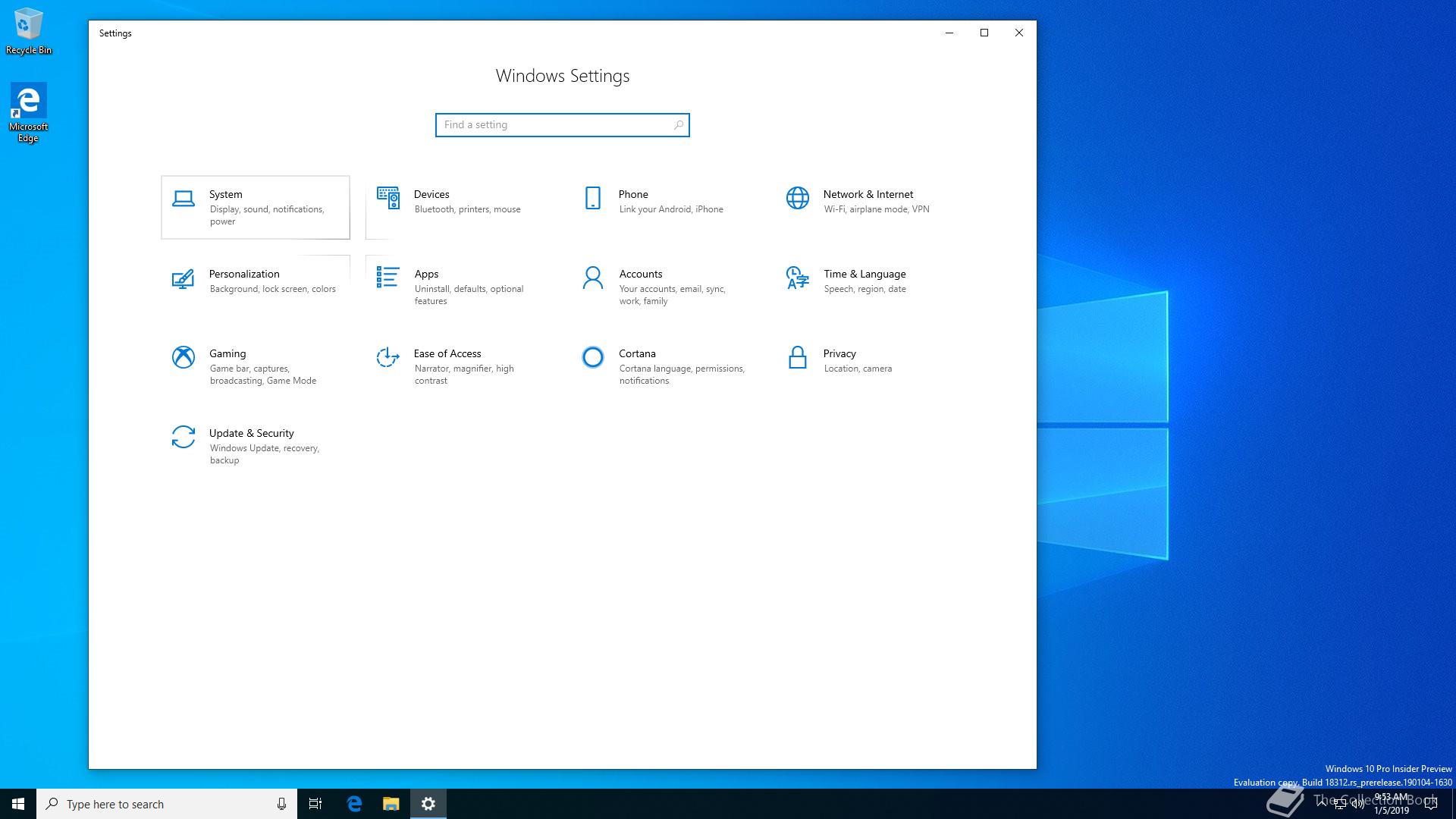Click the Ease of Access title
The image size is (1456, 819).
click(x=447, y=354)
